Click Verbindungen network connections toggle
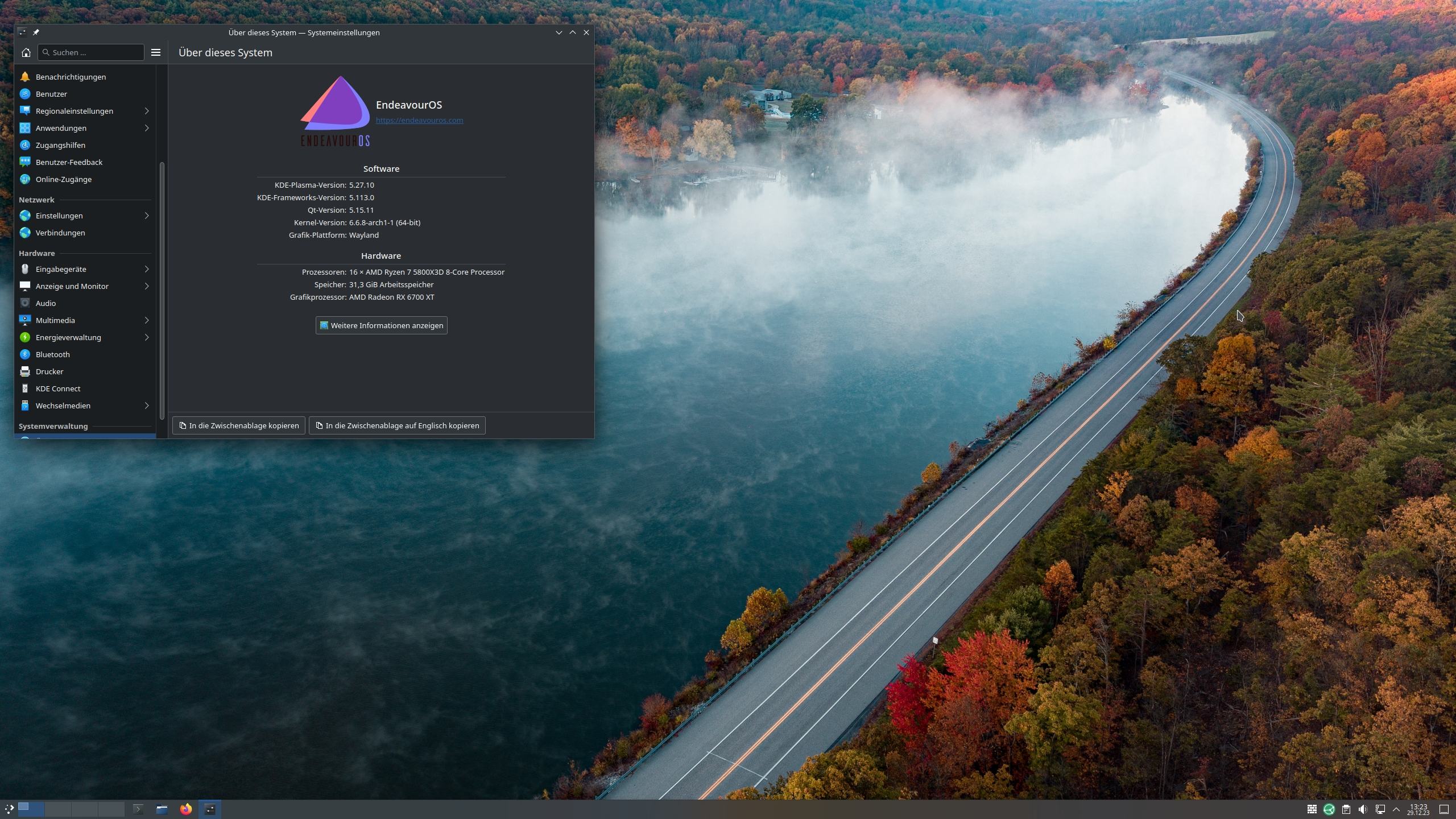 60,232
